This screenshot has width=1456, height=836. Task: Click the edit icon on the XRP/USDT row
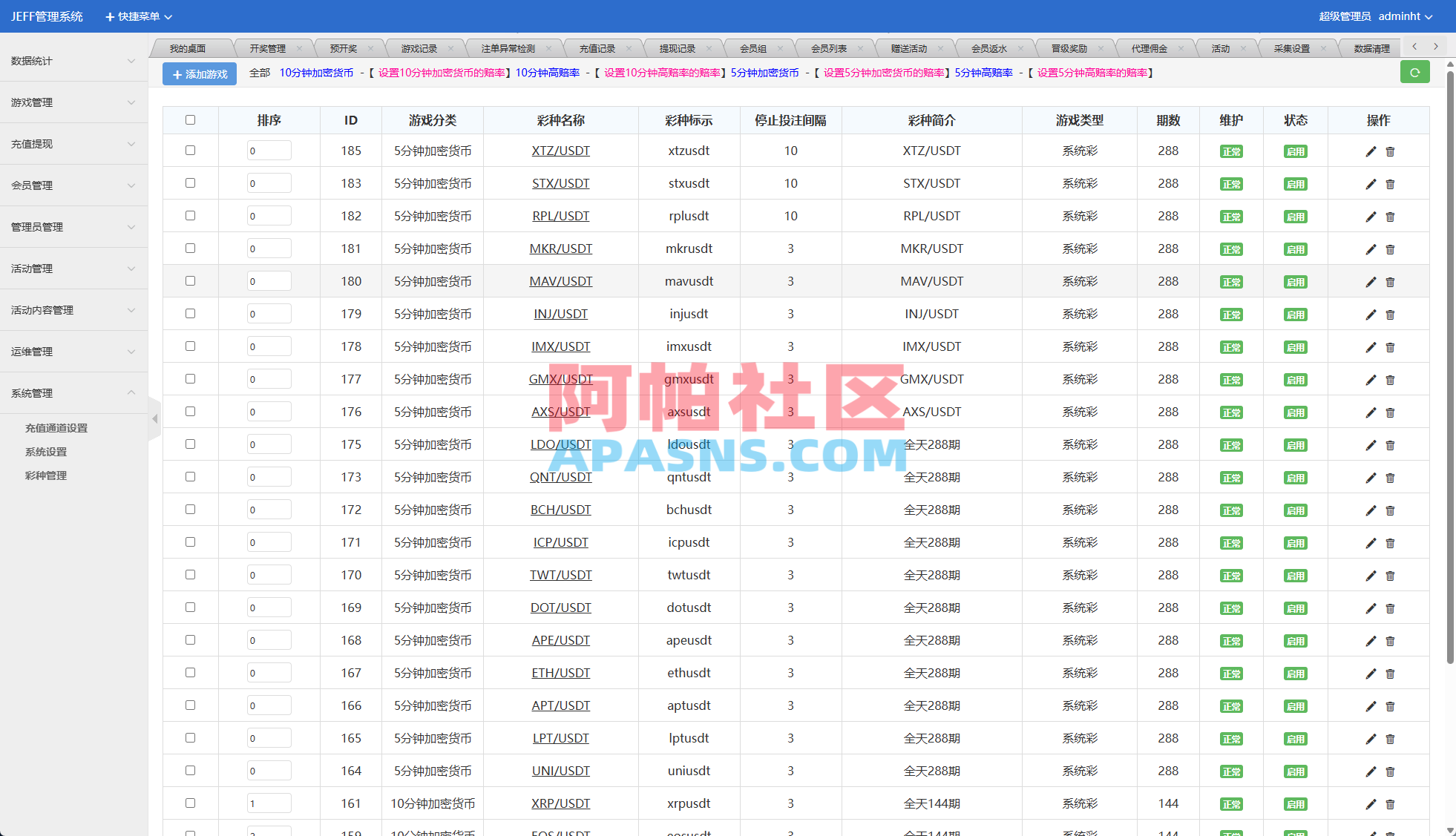(1370, 803)
